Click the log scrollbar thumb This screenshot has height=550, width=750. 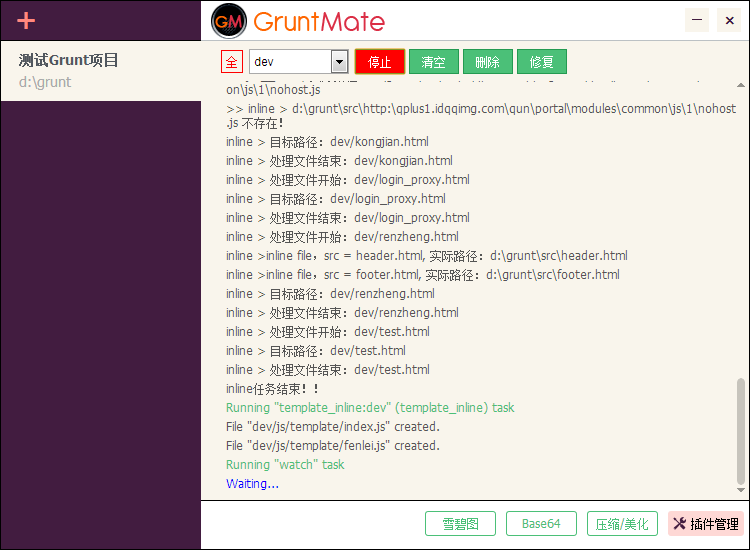741,431
